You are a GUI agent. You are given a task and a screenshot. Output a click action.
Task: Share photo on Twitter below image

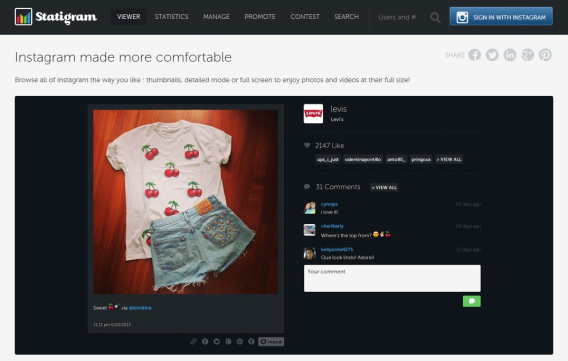click(217, 341)
